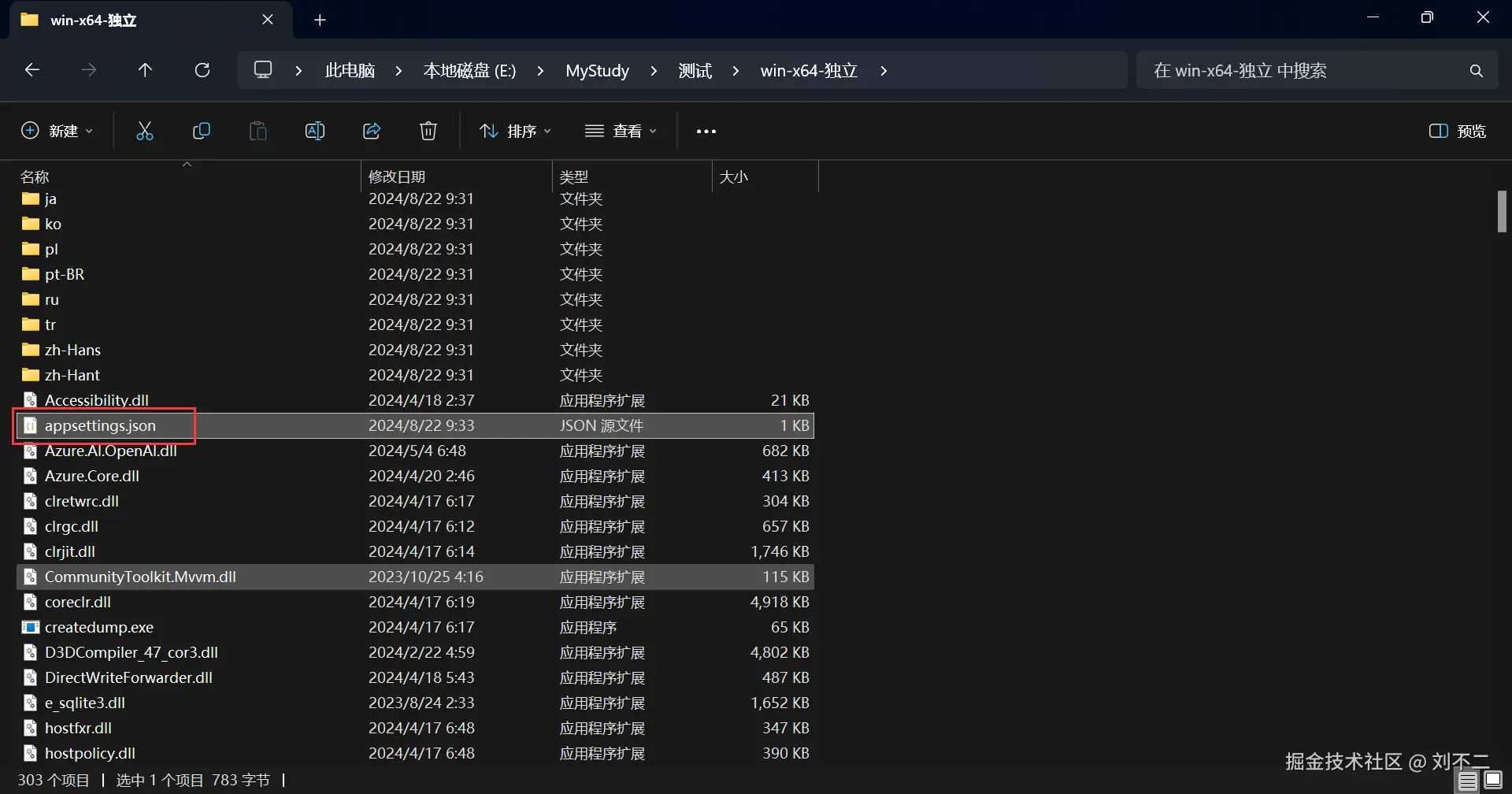Image resolution: width=1512 pixels, height=794 pixels.
Task: Expand chevron after 本地磁盘 (E:)
Action: point(540,71)
